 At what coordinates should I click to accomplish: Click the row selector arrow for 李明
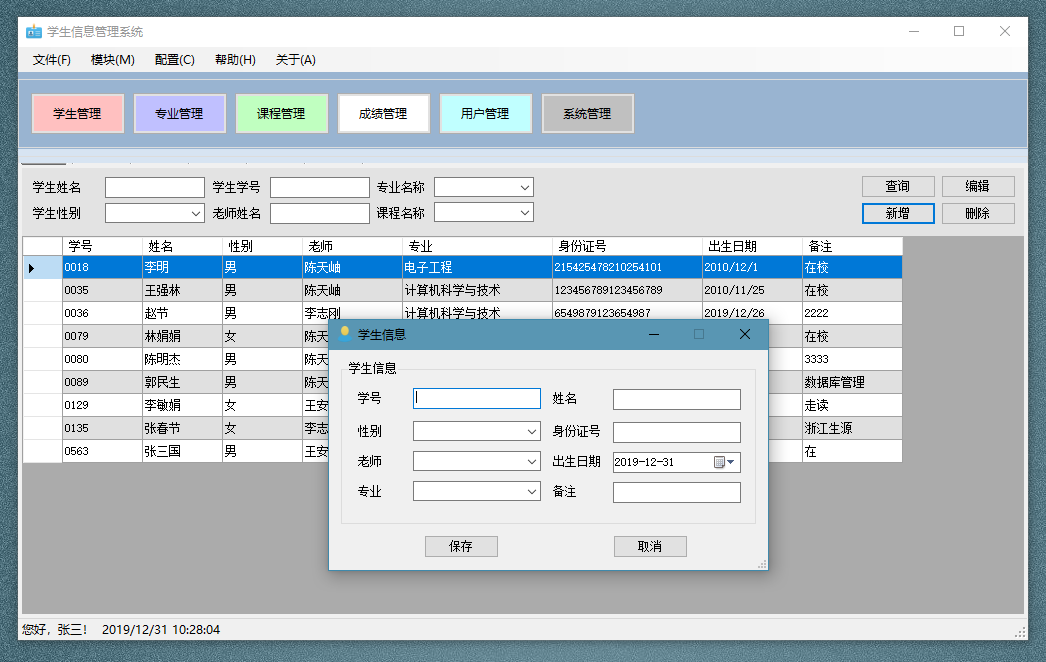tap(32, 268)
